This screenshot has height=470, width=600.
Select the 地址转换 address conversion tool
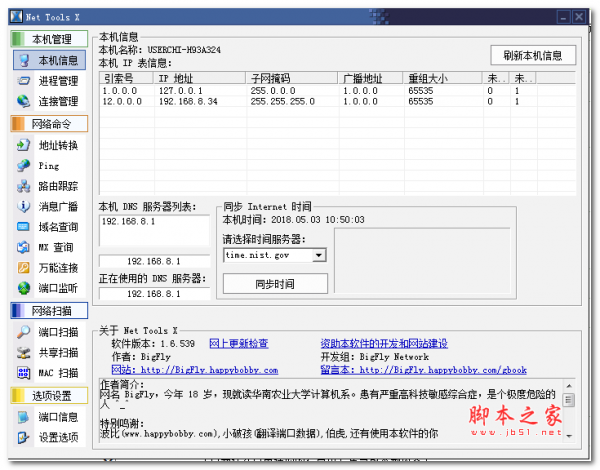click(x=57, y=145)
